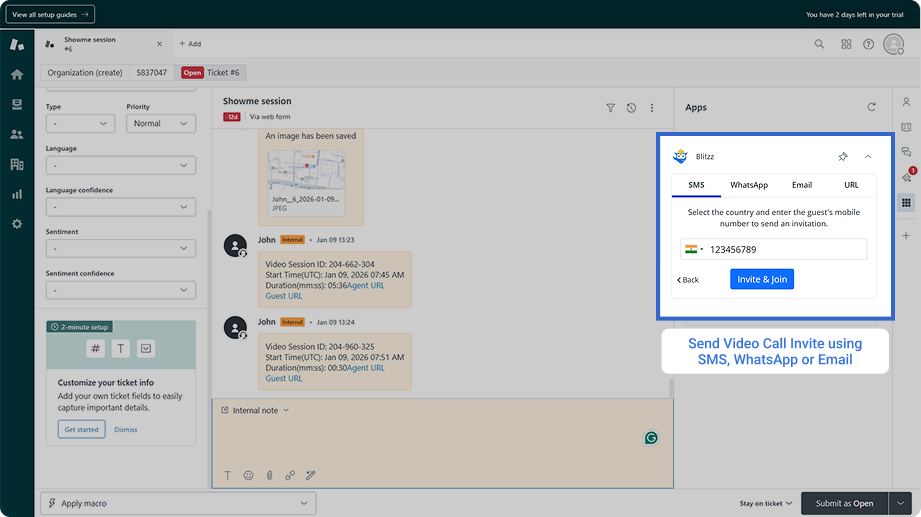This screenshot has width=921, height=517.
Task: Click the plus icon in right rail
Action: 906,236
